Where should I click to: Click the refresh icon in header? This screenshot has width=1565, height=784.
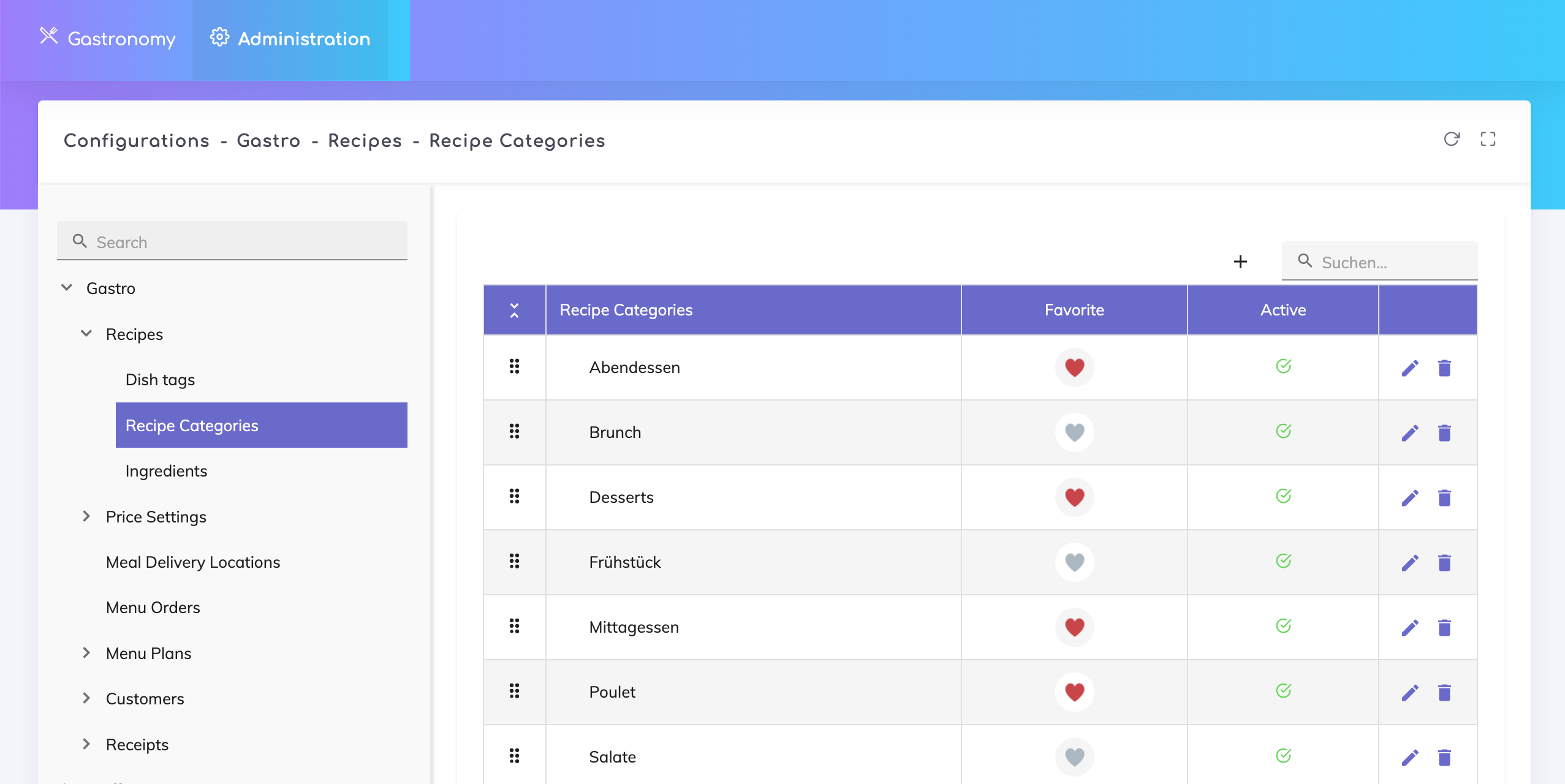point(1452,139)
